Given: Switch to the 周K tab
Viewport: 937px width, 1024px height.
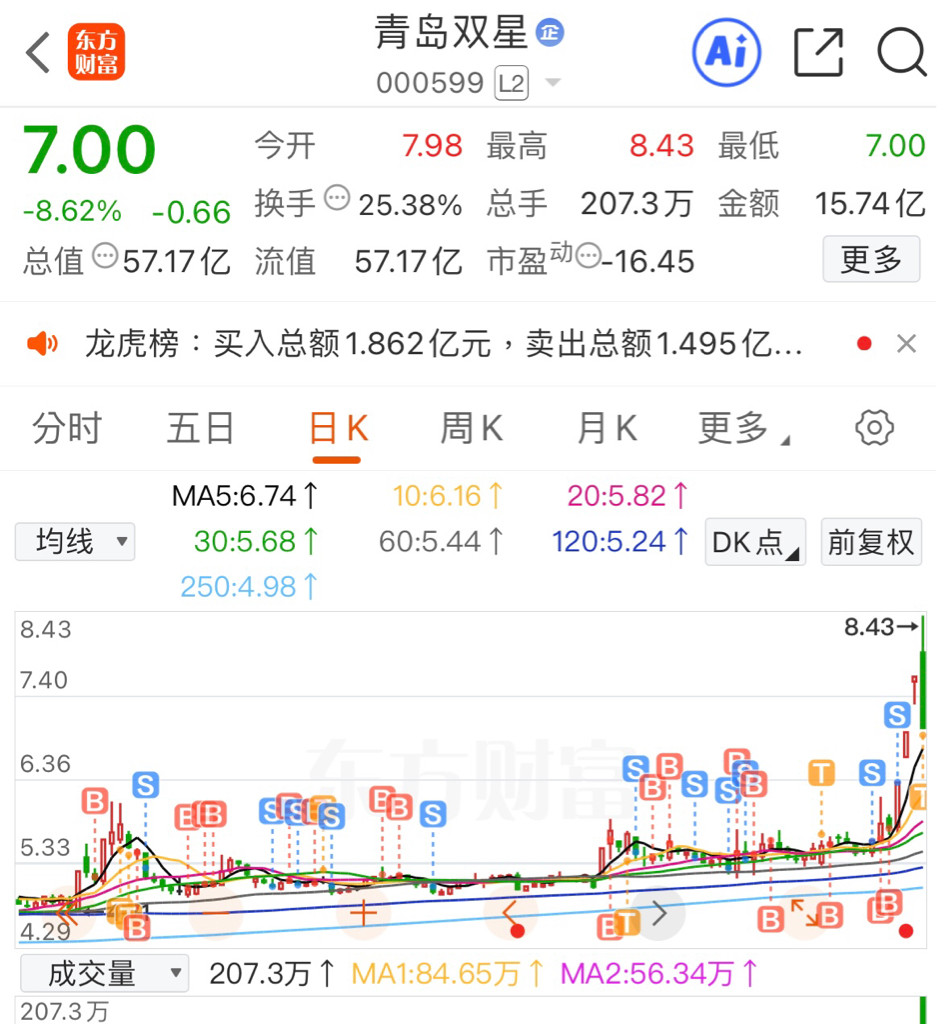Looking at the screenshot, I should click(471, 428).
